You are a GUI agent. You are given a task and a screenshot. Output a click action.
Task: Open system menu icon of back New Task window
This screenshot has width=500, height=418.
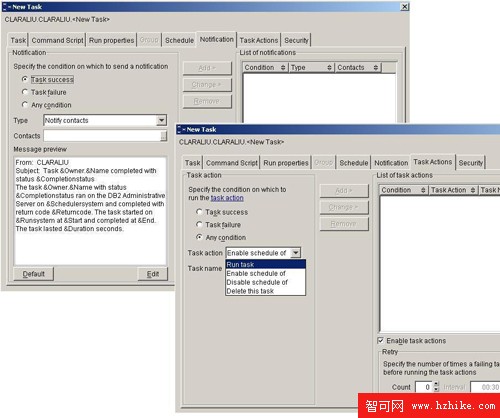tap(5, 7)
